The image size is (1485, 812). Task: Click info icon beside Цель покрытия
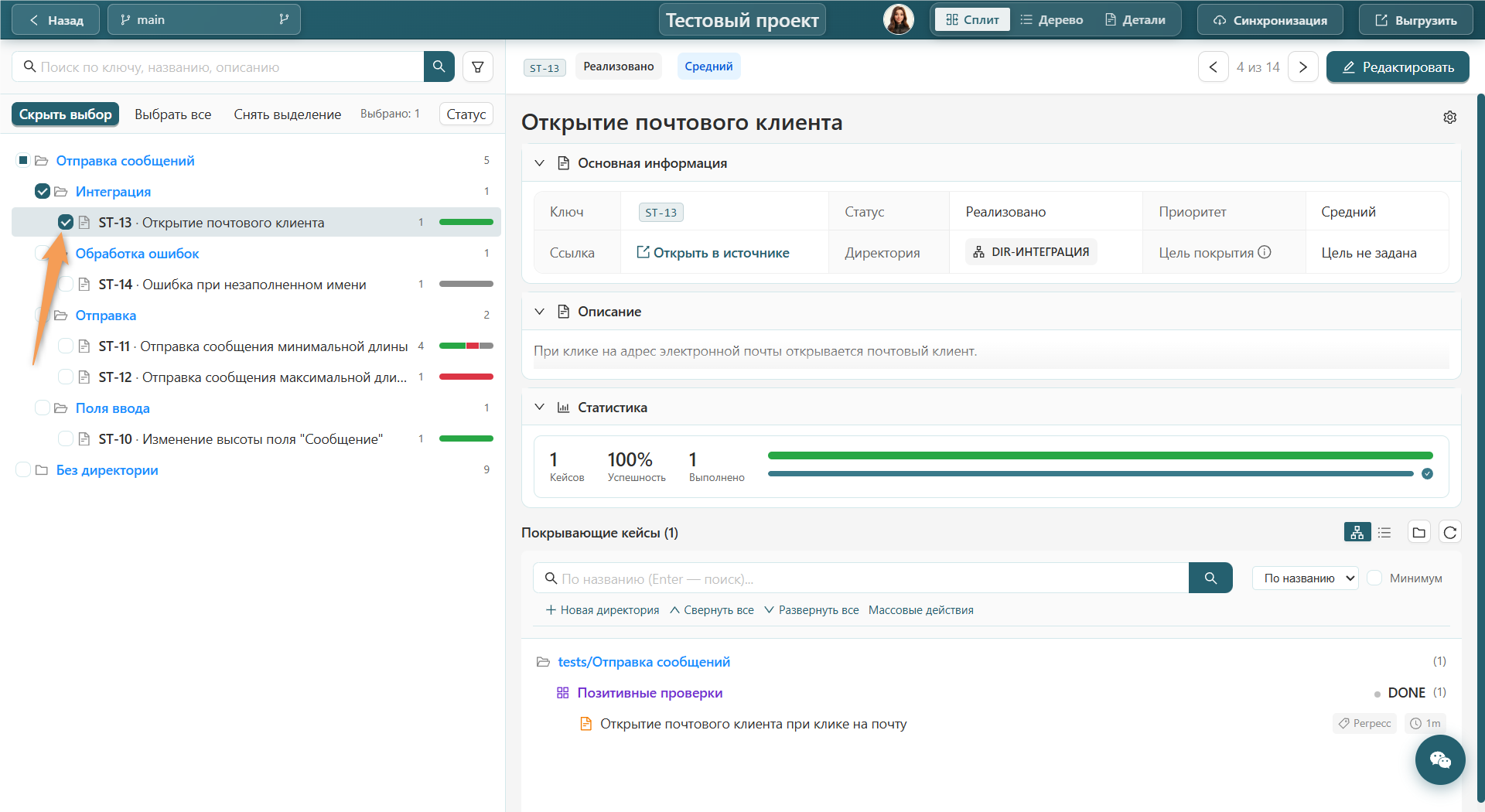coord(1265,252)
